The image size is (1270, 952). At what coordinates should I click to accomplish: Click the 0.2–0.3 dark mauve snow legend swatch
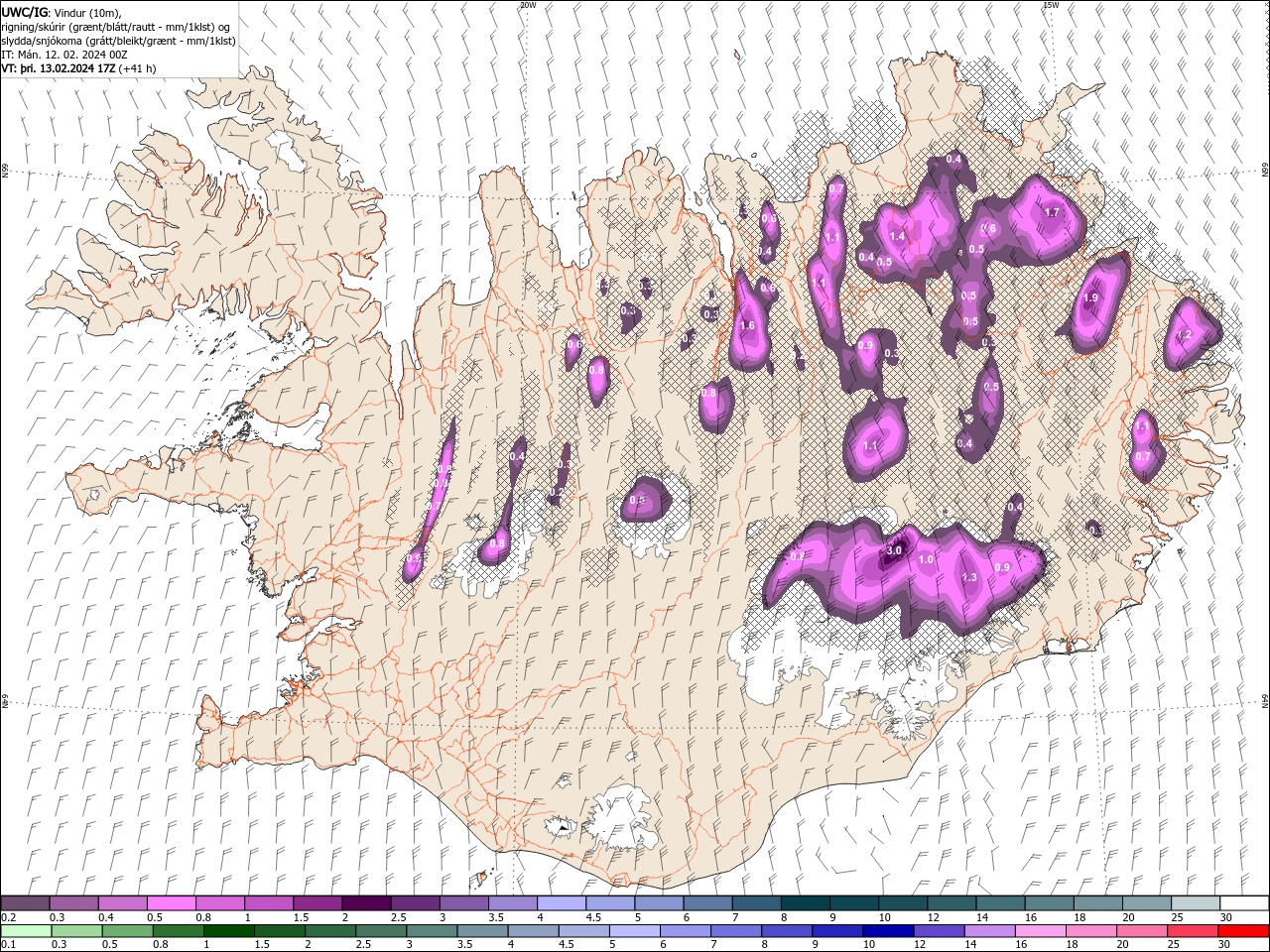25,903
